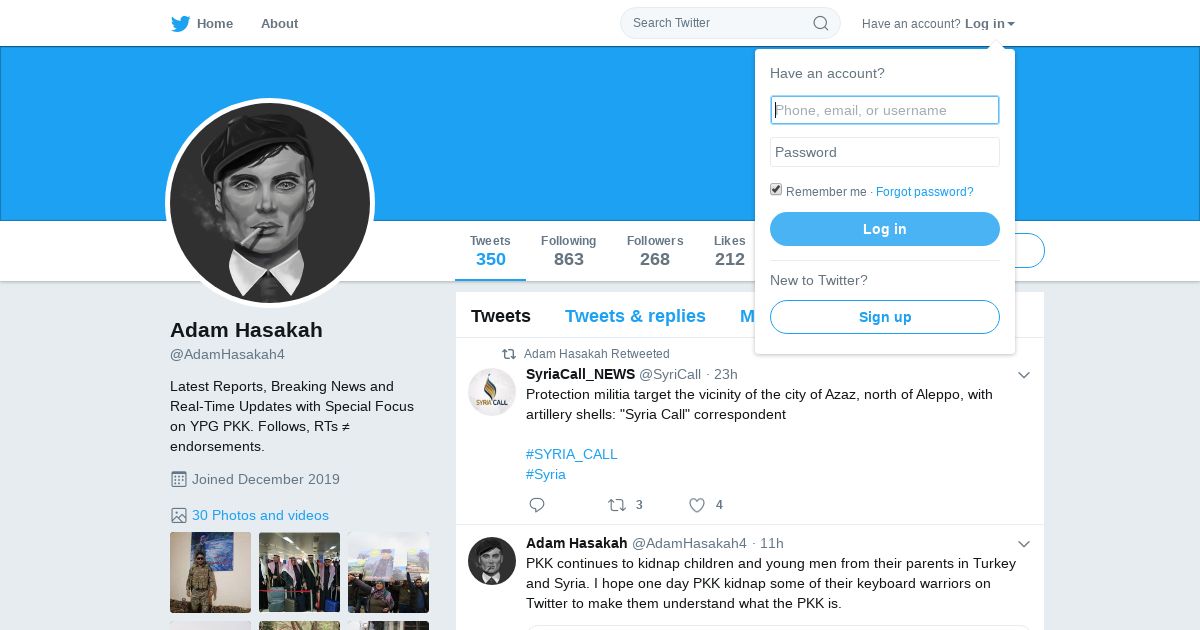Switch to Tweets & replies tab
The height and width of the screenshot is (630, 1200).
(635, 316)
